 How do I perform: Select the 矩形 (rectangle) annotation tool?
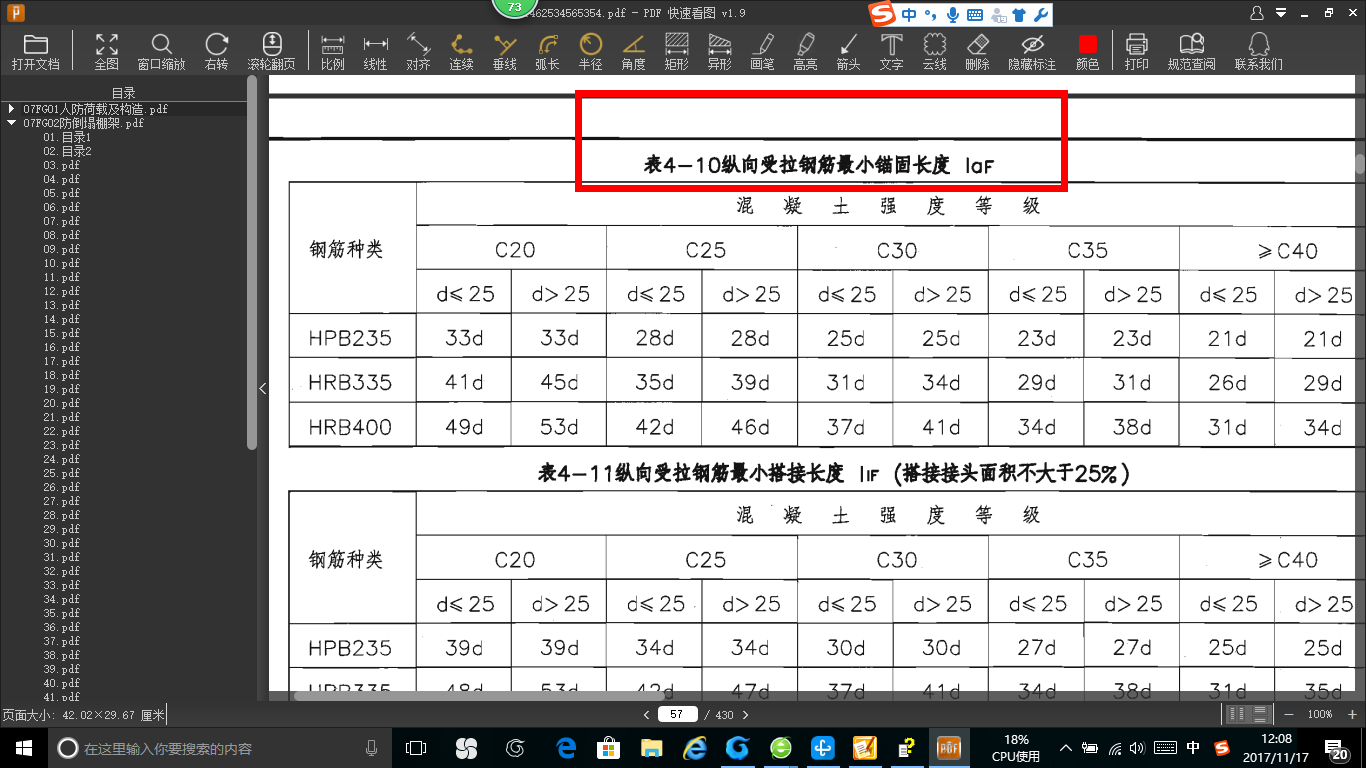coord(676,50)
